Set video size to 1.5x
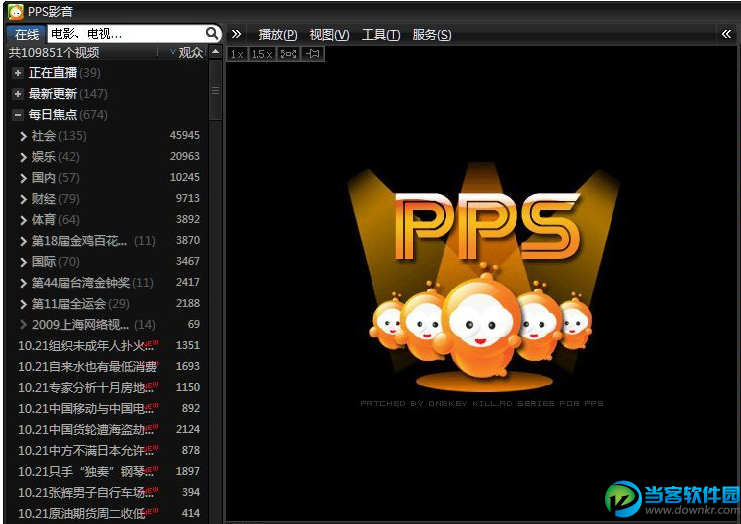This screenshot has width=741, height=524. [x=261, y=54]
